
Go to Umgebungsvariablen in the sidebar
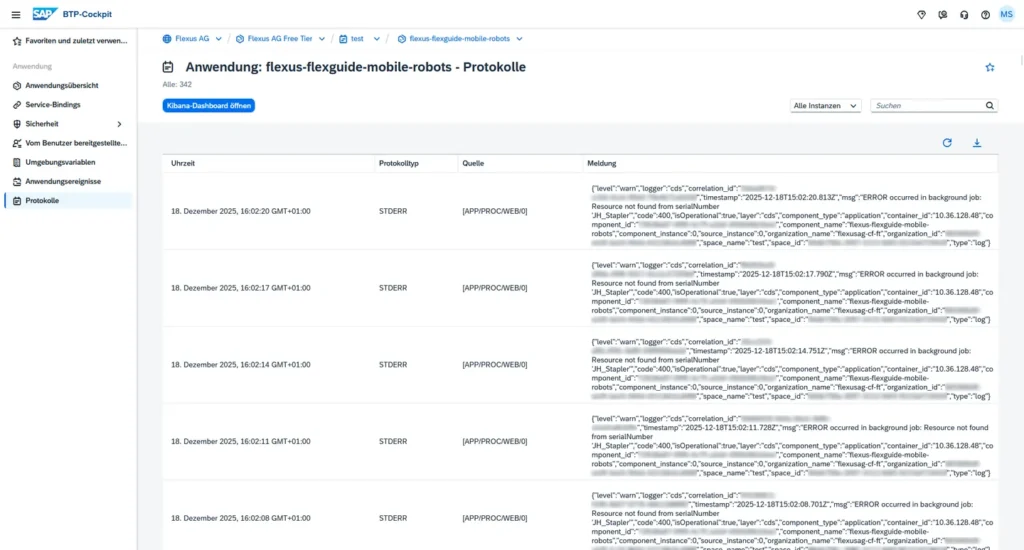(62, 162)
